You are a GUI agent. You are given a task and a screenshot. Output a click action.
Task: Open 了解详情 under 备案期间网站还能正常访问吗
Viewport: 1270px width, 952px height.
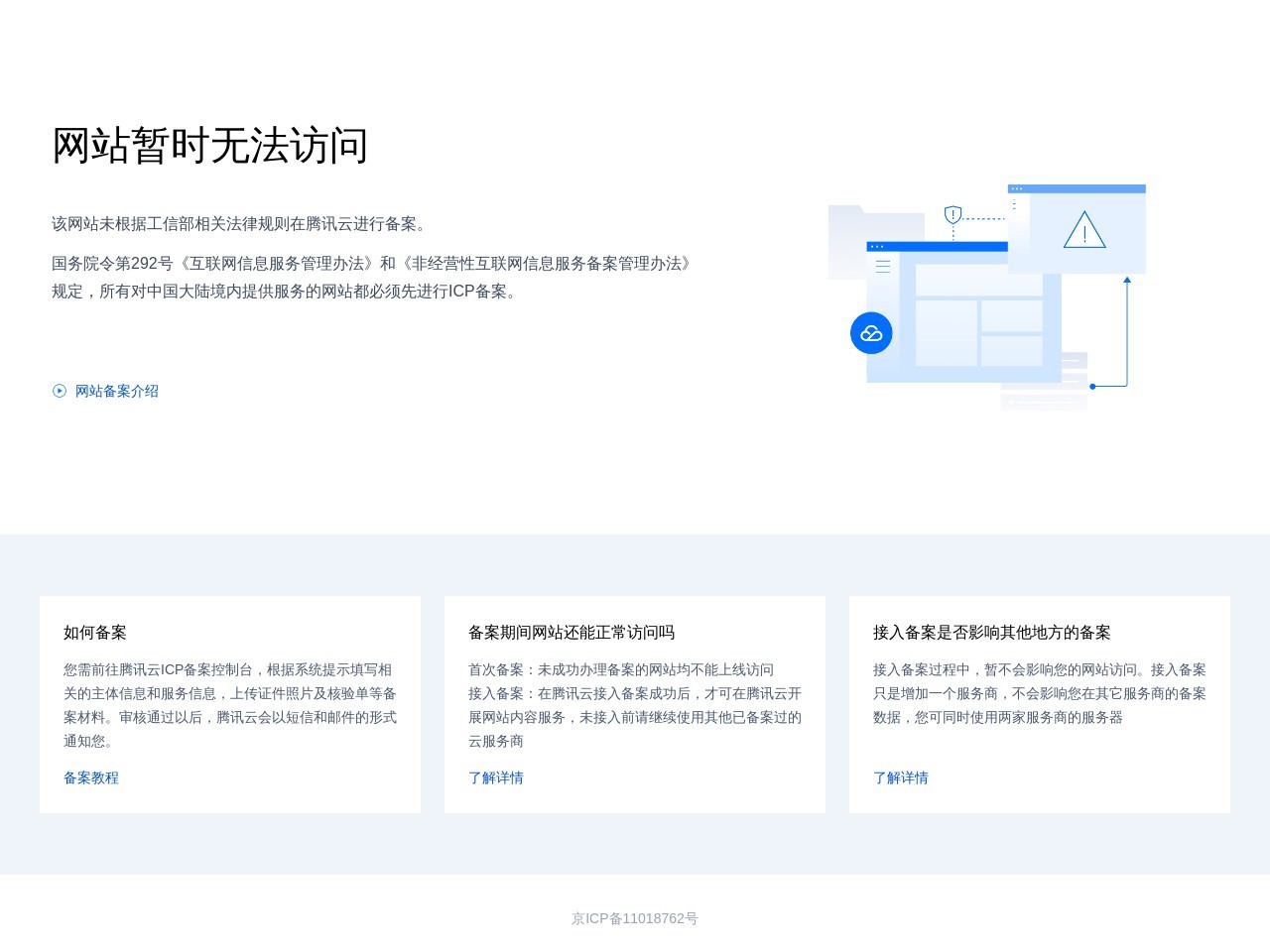click(496, 777)
